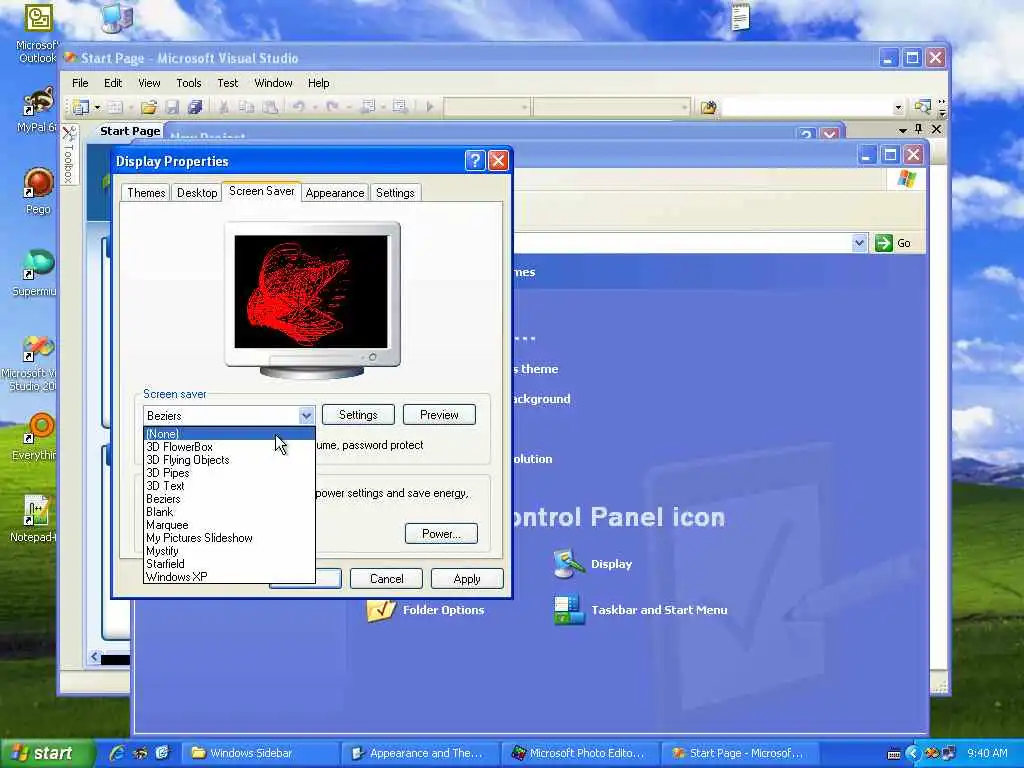Click Open File folder icon in Visual Studio toolbar
The image size is (1024, 768).
[x=149, y=106]
